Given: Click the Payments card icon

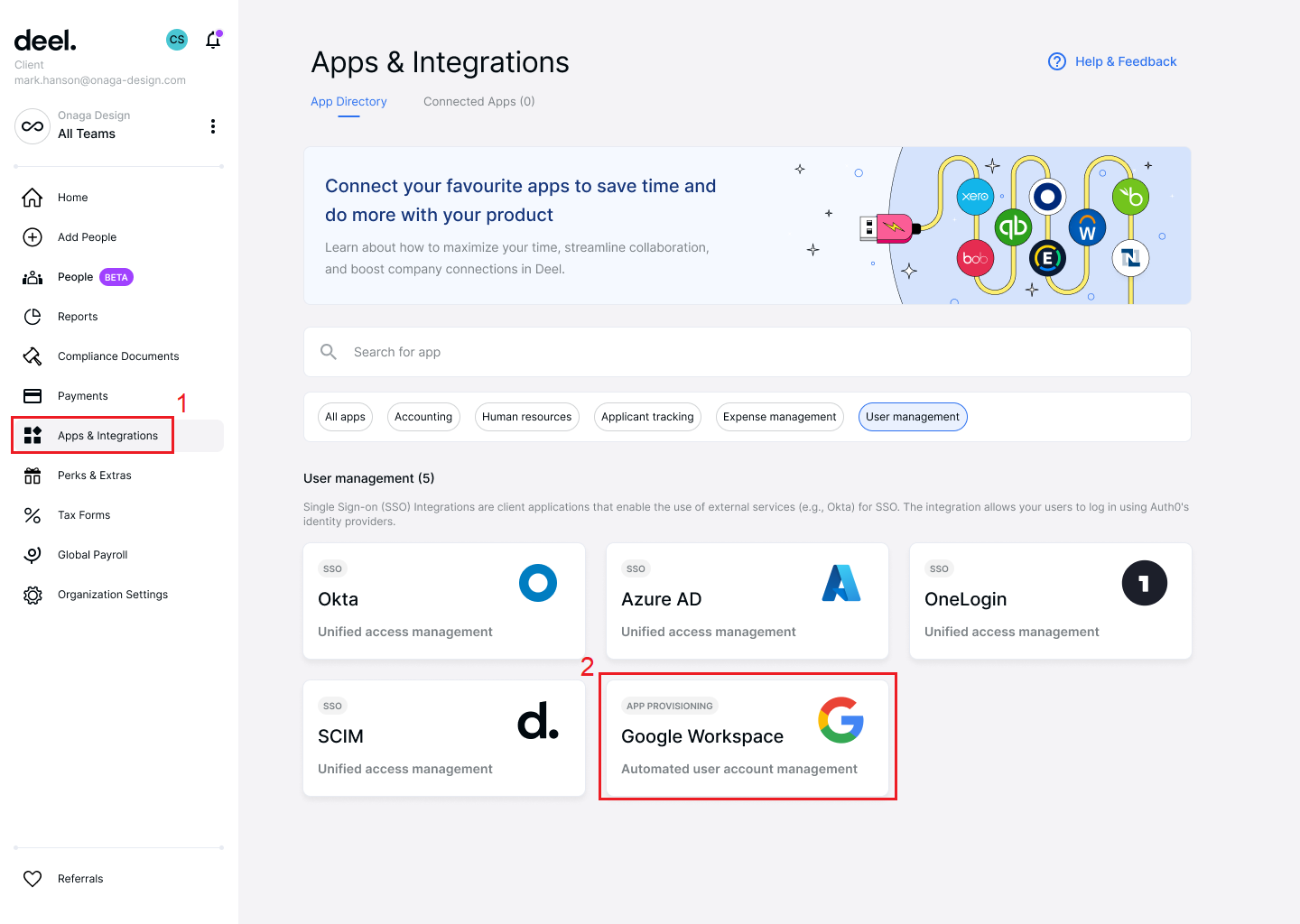Looking at the screenshot, I should (32, 396).
